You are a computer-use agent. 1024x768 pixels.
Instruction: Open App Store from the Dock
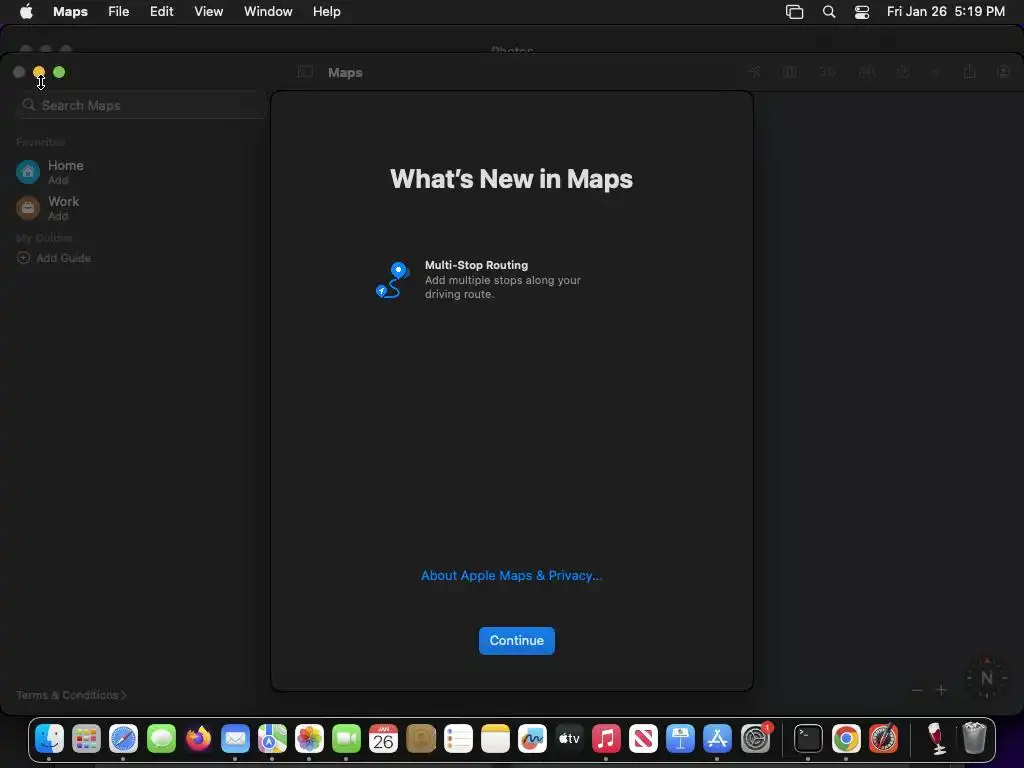click(717, 739)
